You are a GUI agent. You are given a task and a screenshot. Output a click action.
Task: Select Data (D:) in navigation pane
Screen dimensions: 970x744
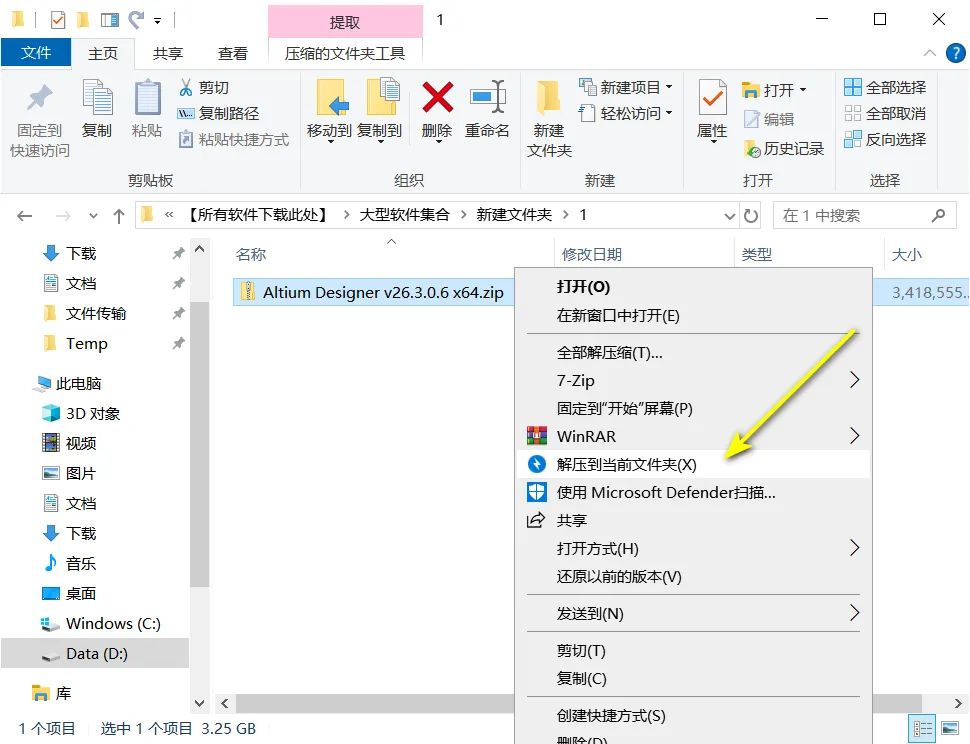click(95, 653)
